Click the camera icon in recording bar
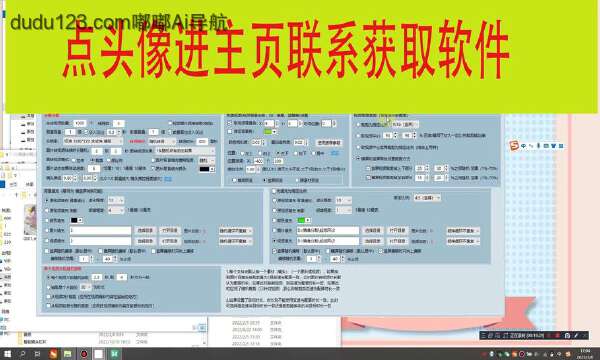The width and height of the screenshot is (600, 360). coord(567,336)
